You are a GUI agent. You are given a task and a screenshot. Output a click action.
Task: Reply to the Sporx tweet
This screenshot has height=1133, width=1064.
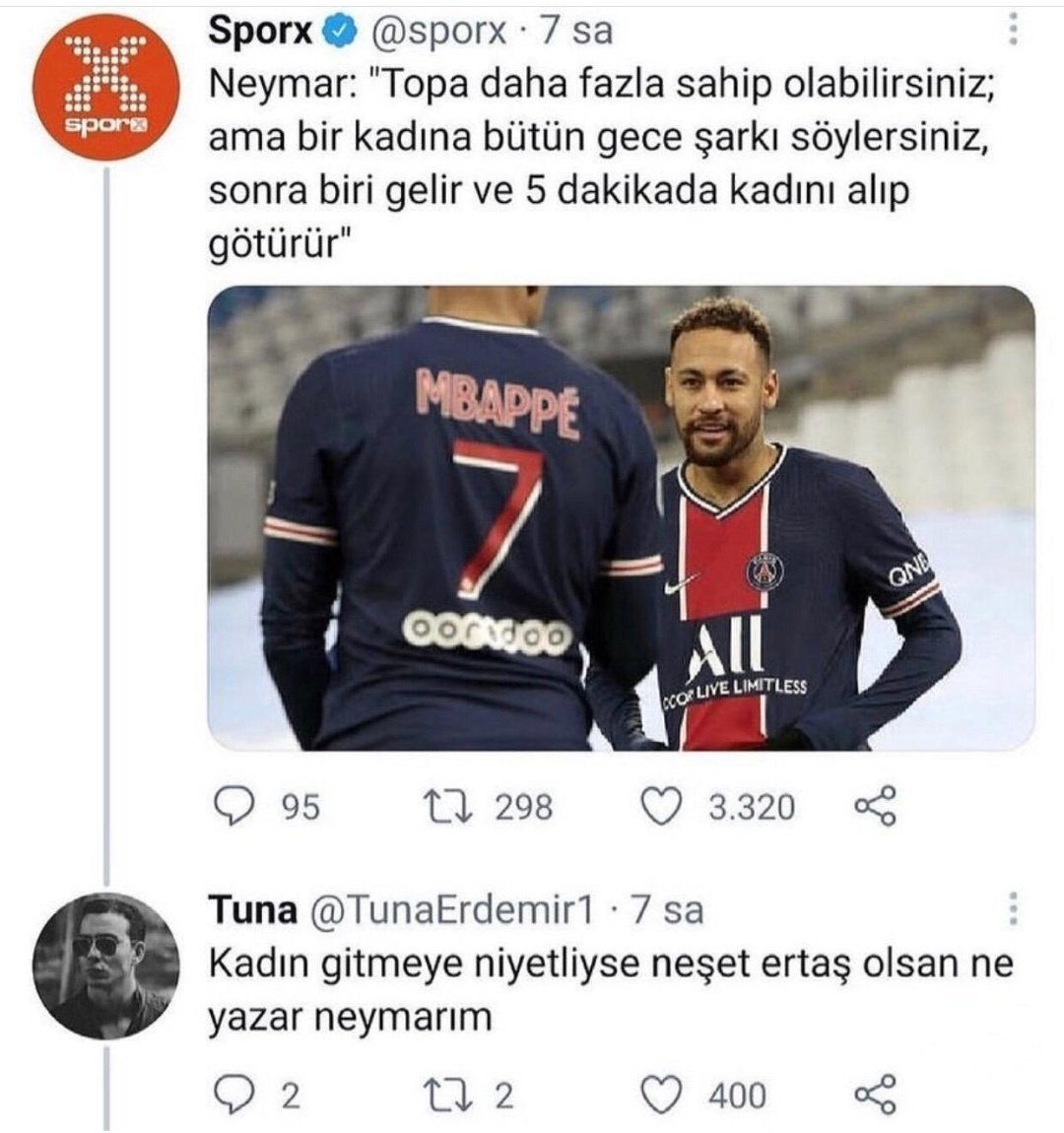[x=234, y=807]
